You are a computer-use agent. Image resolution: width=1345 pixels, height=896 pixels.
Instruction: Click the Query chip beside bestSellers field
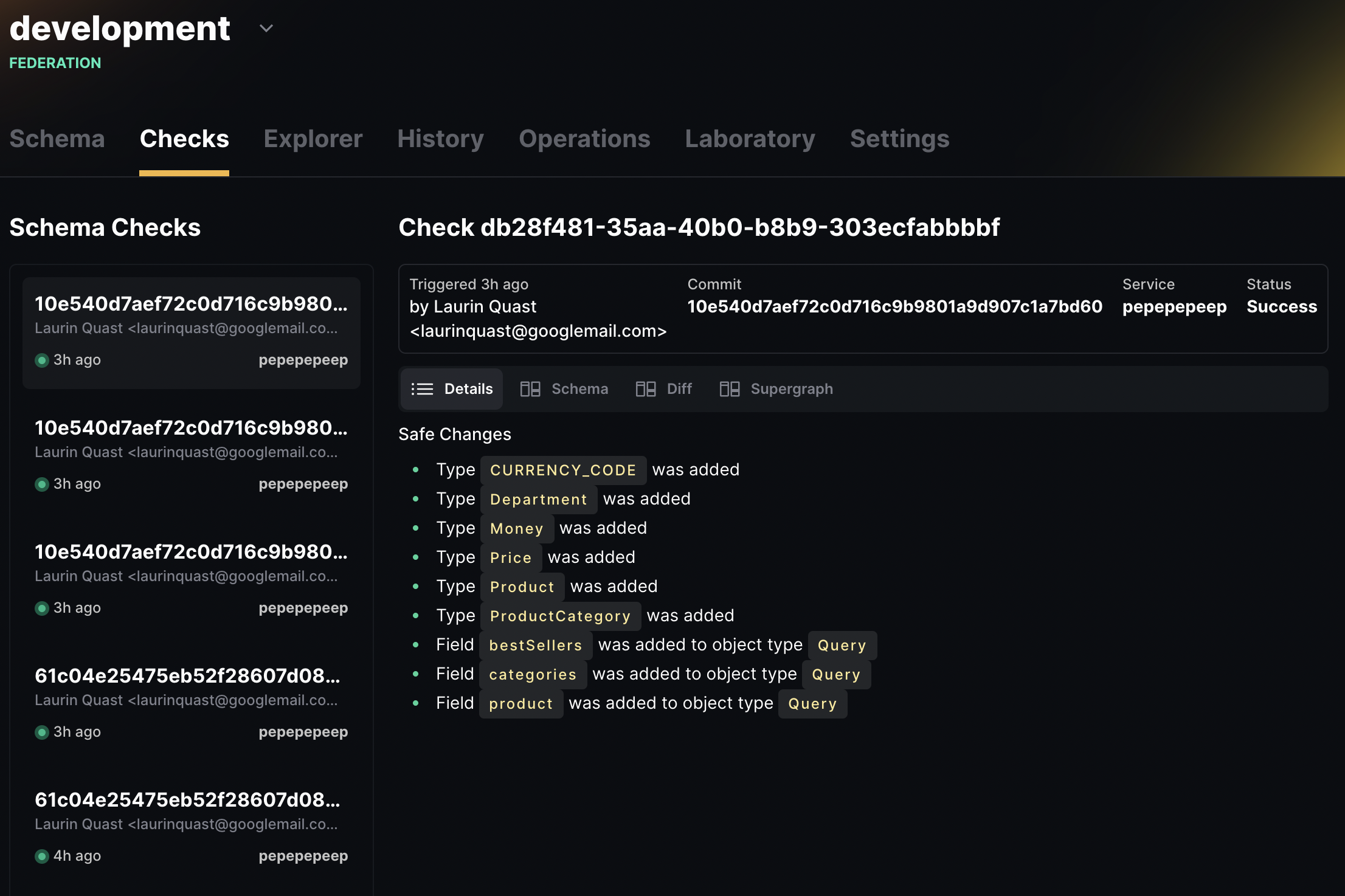[842, 645]
